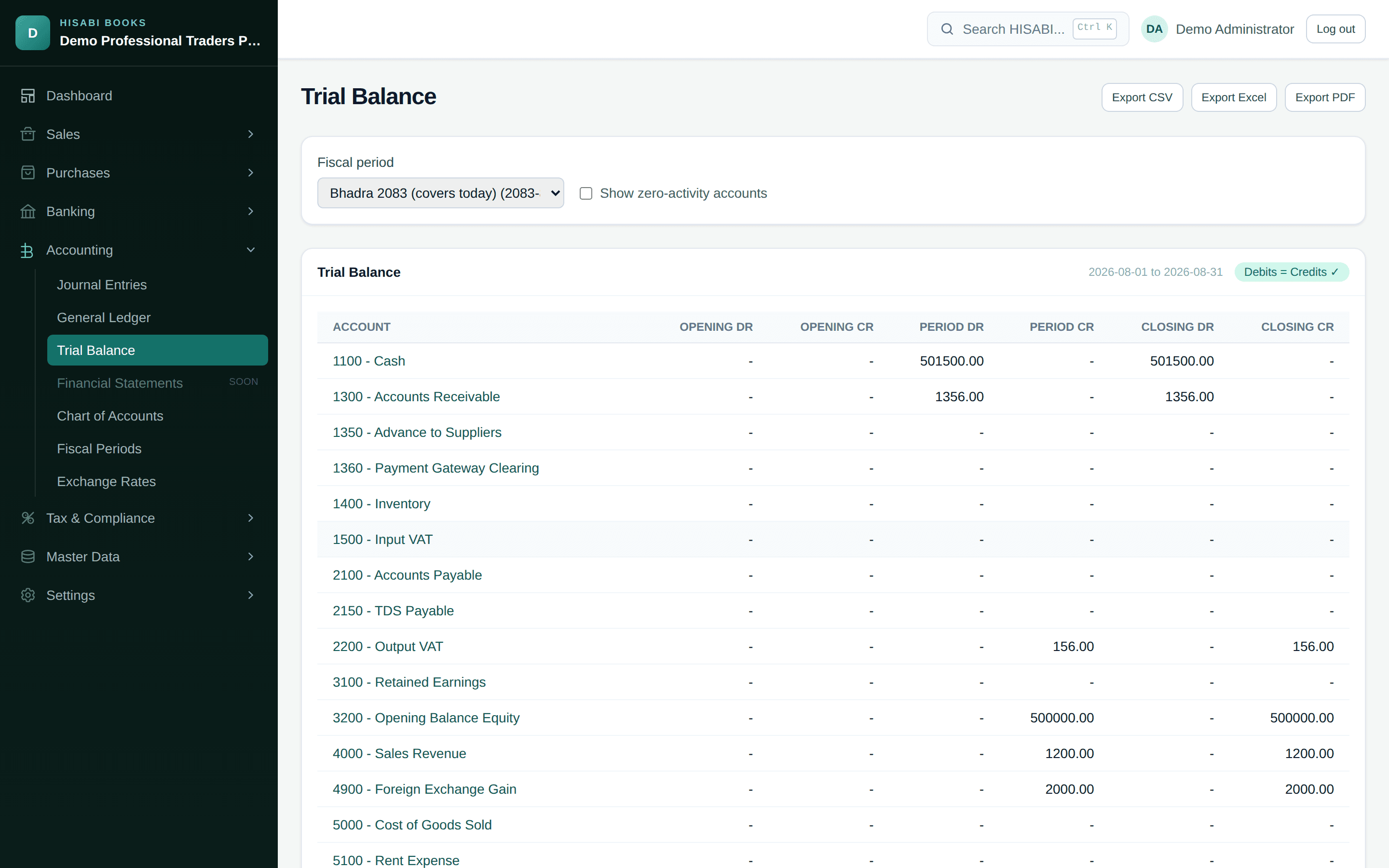Click the Tax & Compliance percent icon

point(27,518)
